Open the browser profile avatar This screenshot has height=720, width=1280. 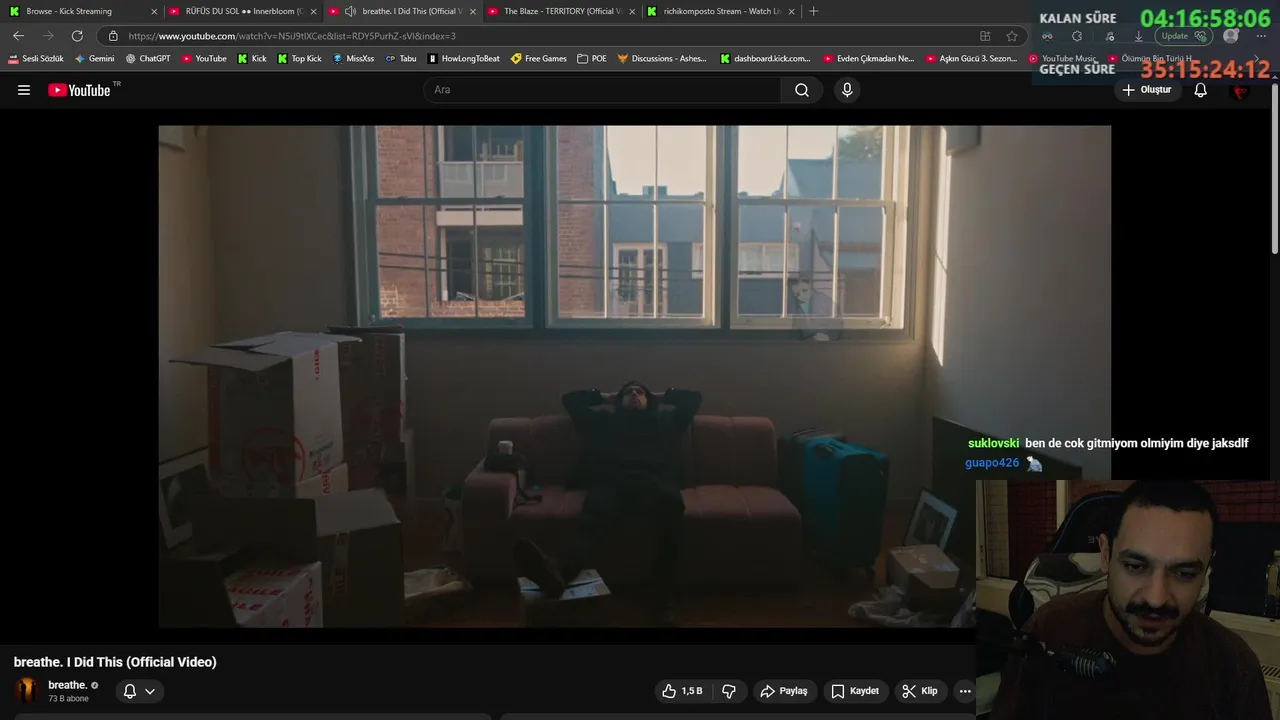(1231, 36)
